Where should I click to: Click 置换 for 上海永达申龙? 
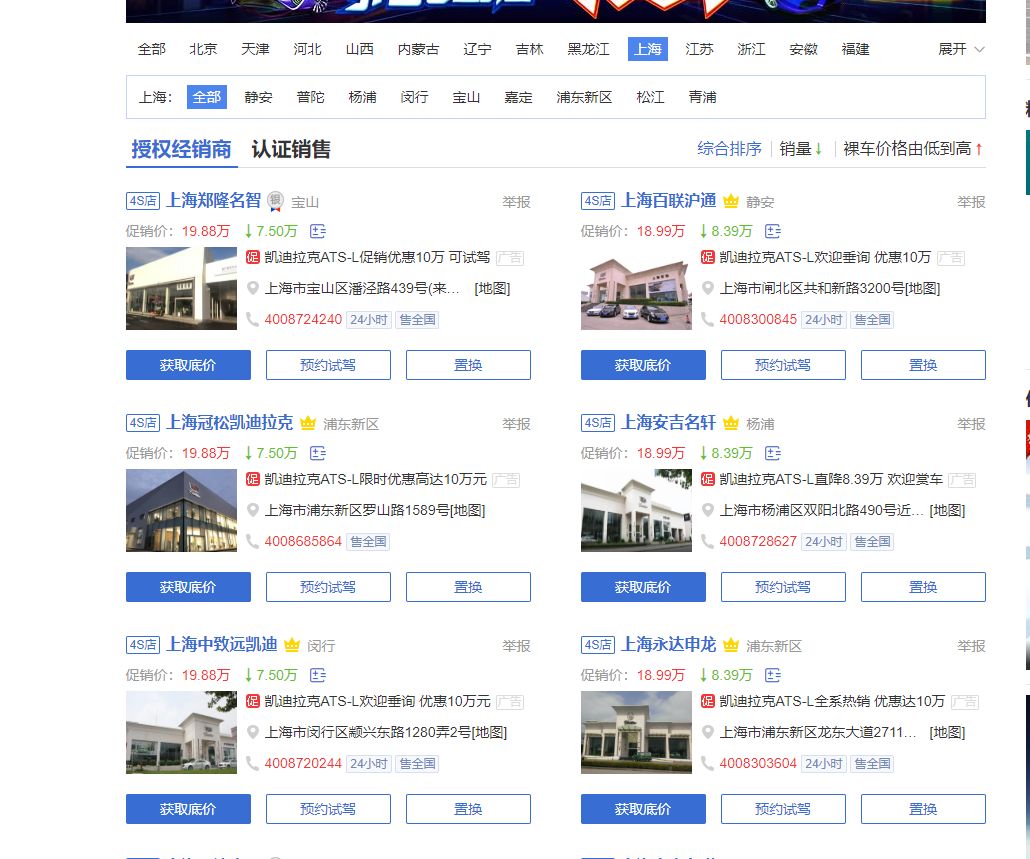click(x=924, y=809)
